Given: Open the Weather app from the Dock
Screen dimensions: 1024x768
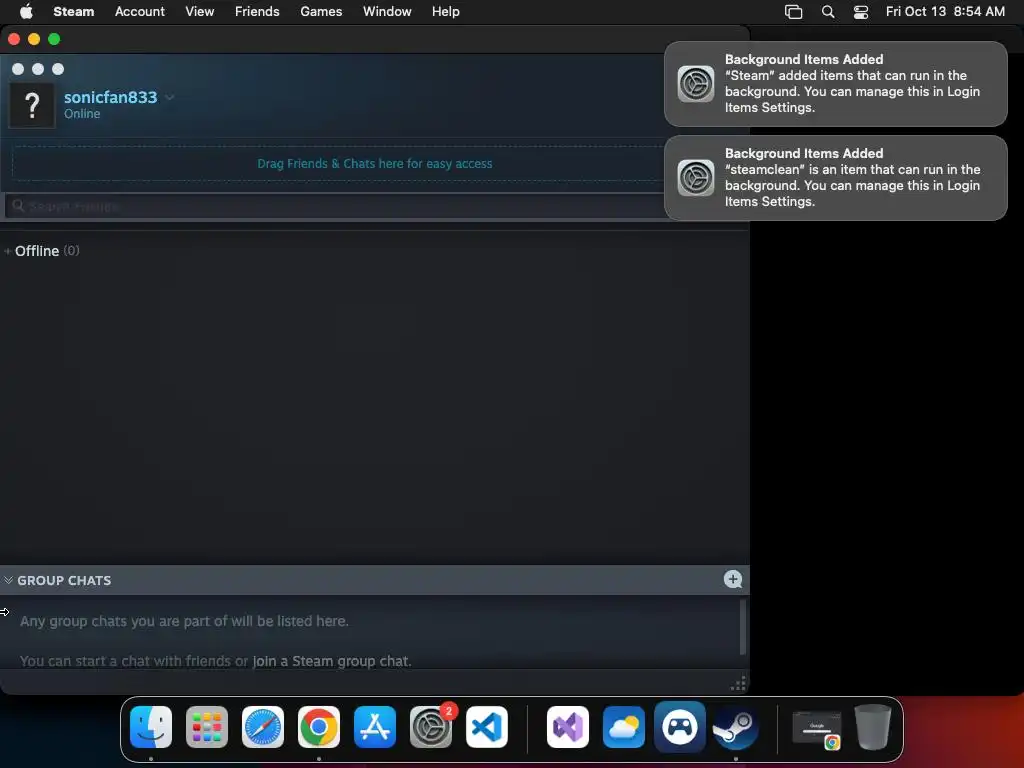Looking at the screenshot, I should (x=624, y=727).
